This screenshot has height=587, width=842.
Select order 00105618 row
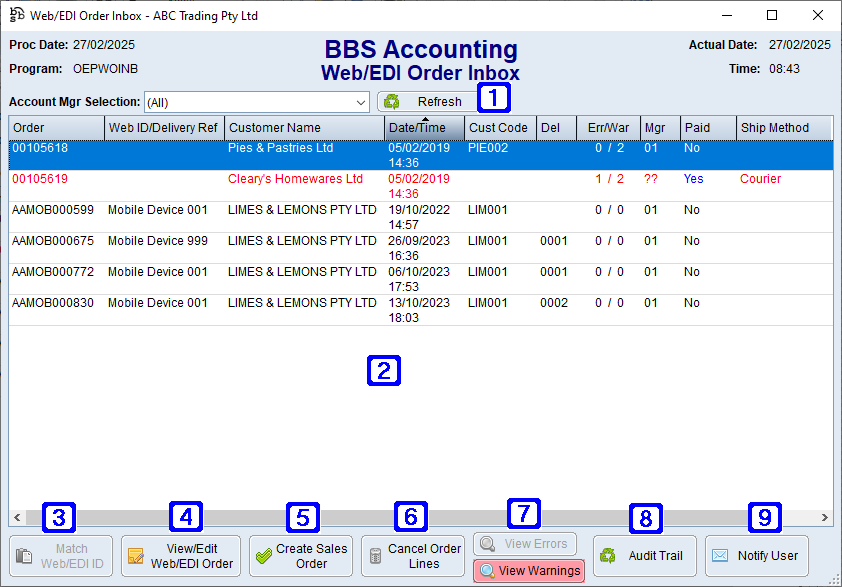tap(420, 155)
